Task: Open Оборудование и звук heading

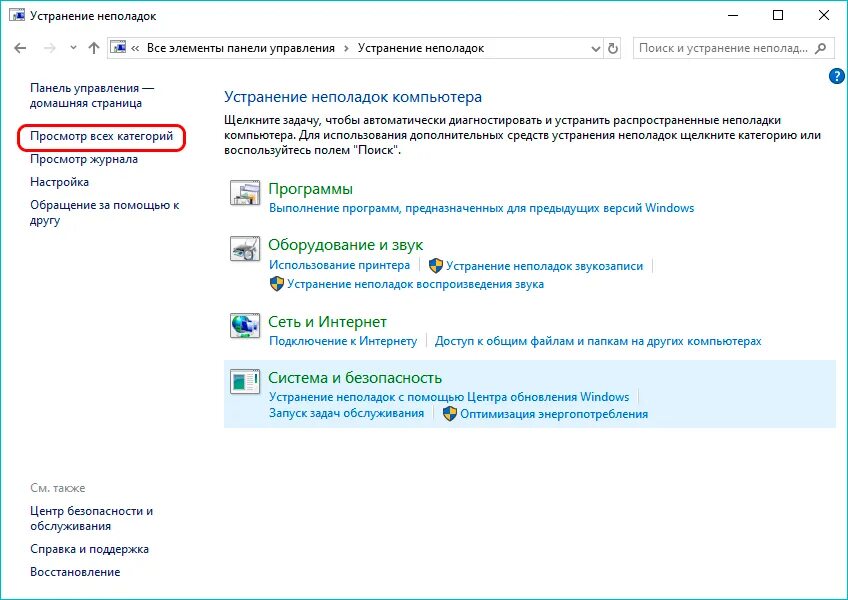Action: [346, 245]
